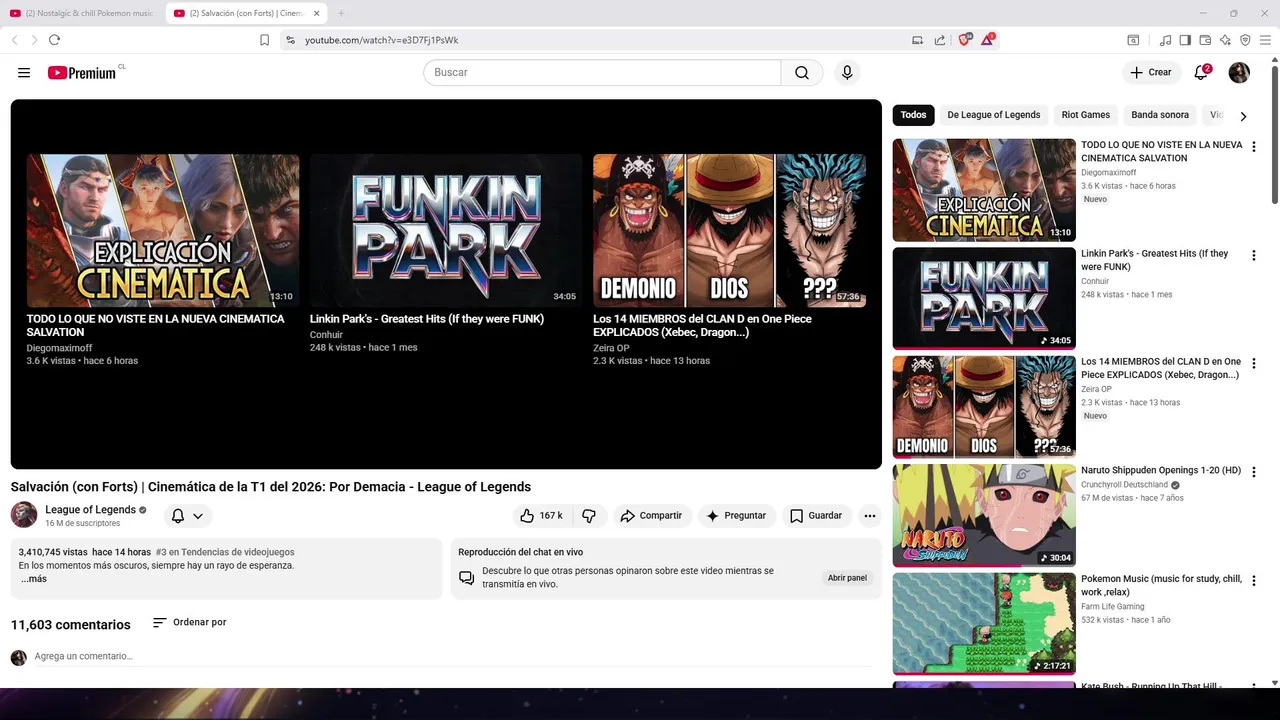1280x720 pixels.
Task: Click the Brave Shields lion icon
Action: pyautogui.click(x=965, y=40)
